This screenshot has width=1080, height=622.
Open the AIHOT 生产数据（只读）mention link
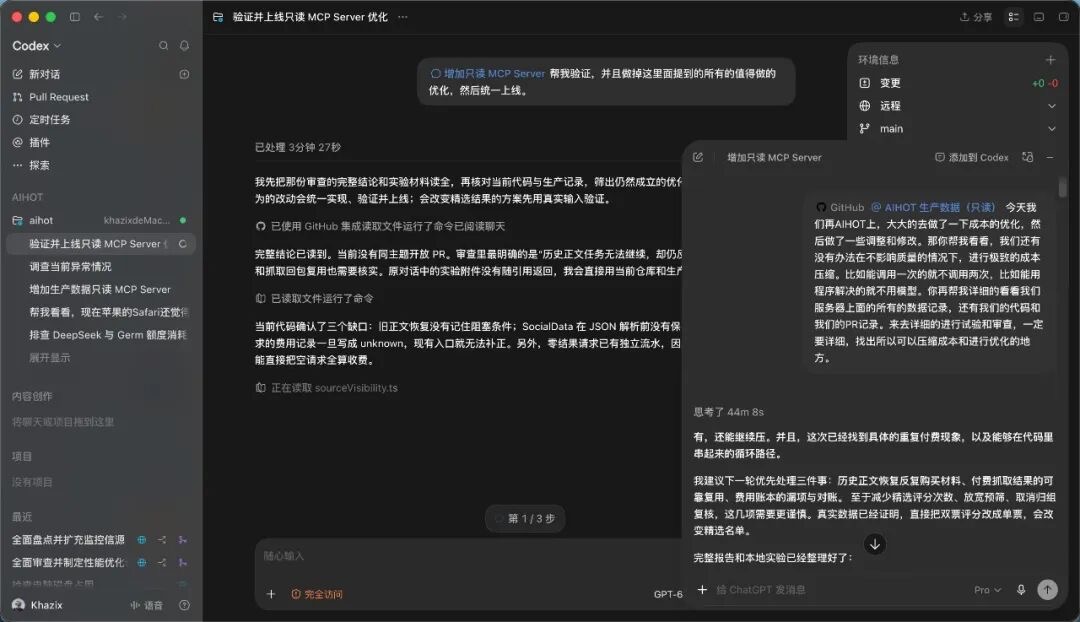933,207
